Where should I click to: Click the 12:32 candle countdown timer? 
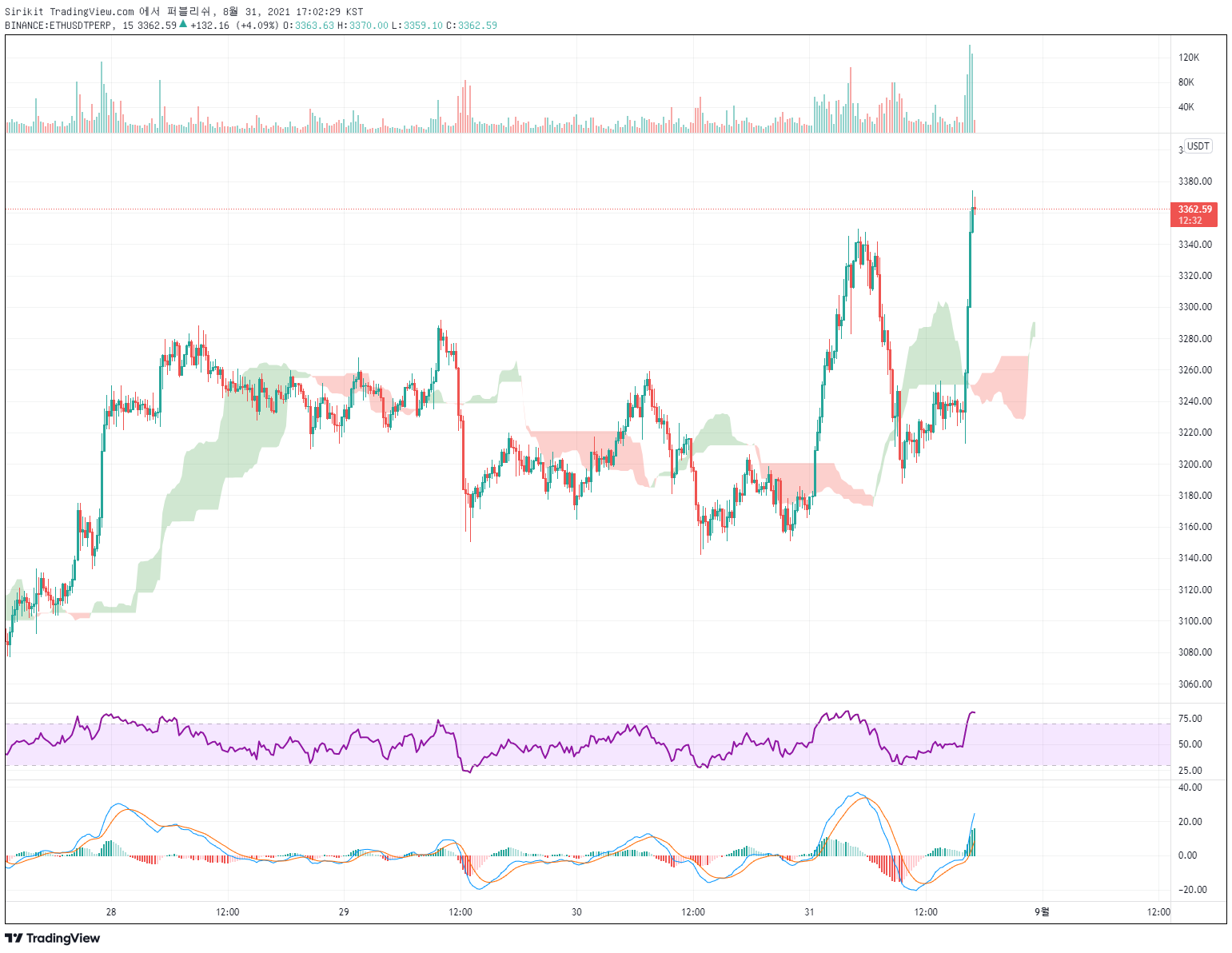[x=1190, y=221]
